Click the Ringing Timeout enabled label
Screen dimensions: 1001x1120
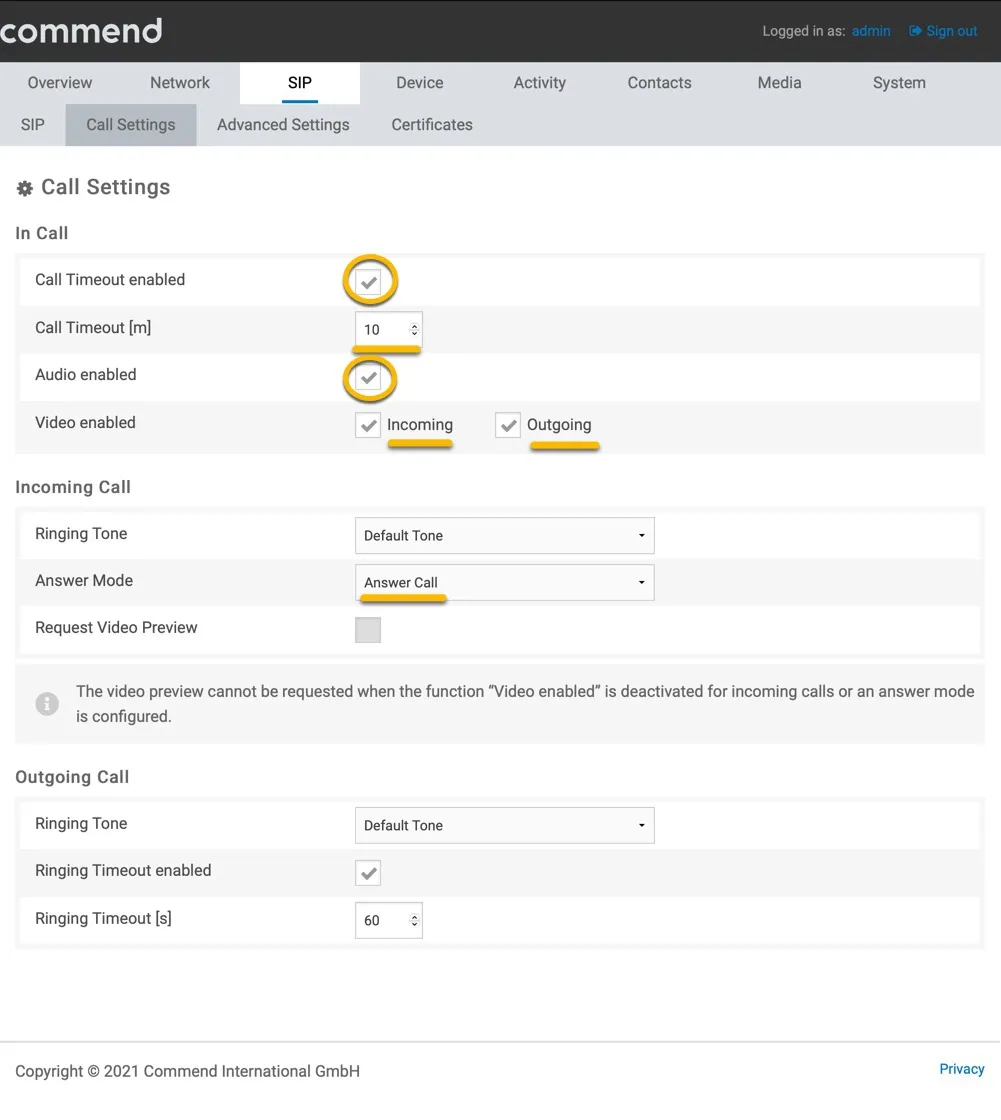pyautogui.click(x=124, y=871)
